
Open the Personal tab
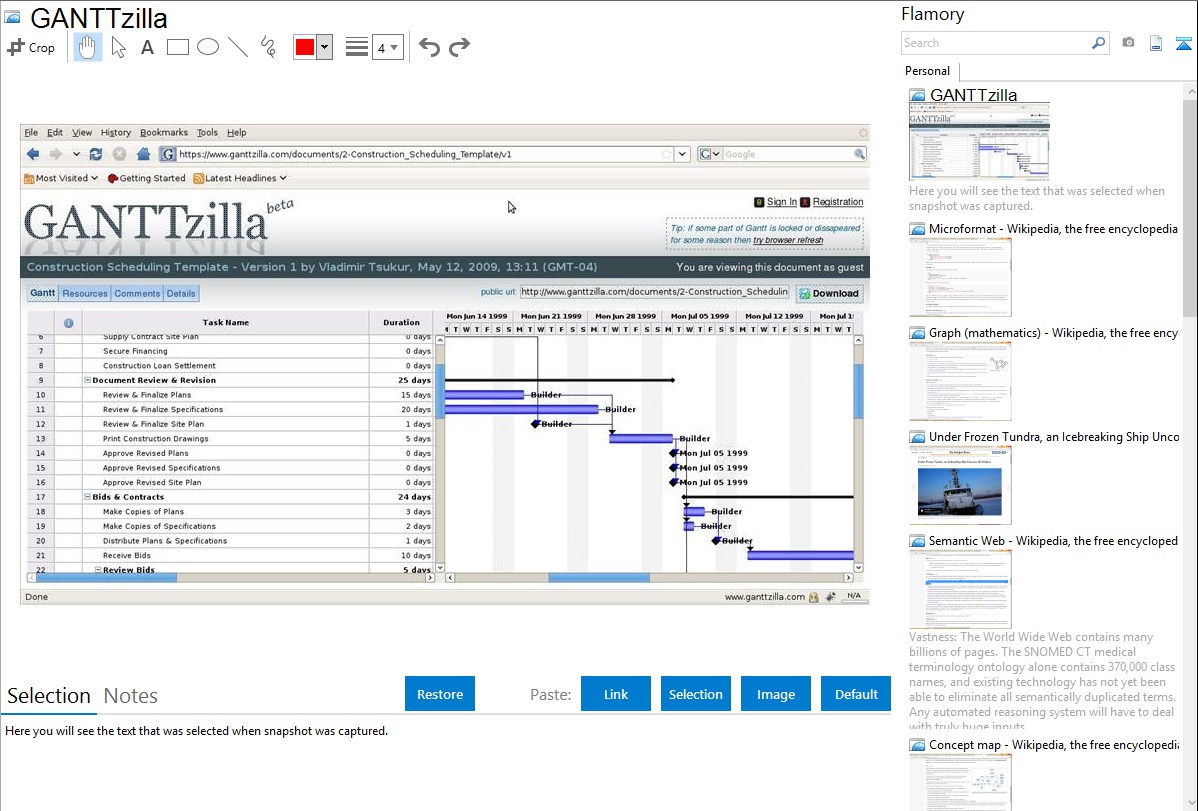tap(928, 71)
